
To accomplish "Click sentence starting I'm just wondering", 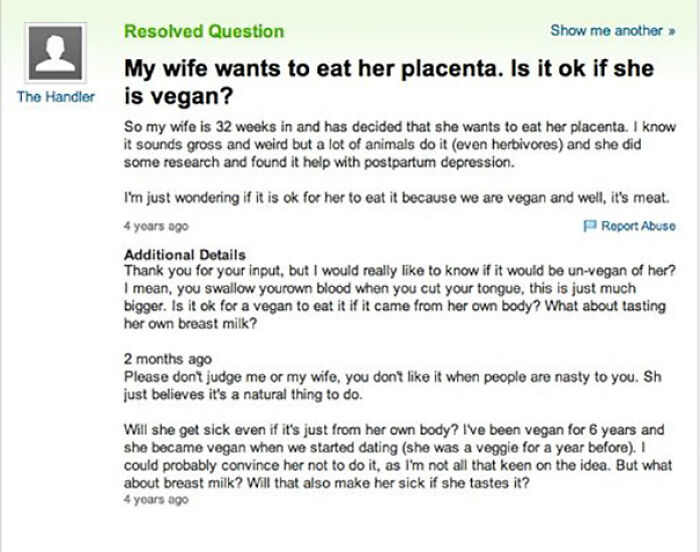I will [397, 197].
